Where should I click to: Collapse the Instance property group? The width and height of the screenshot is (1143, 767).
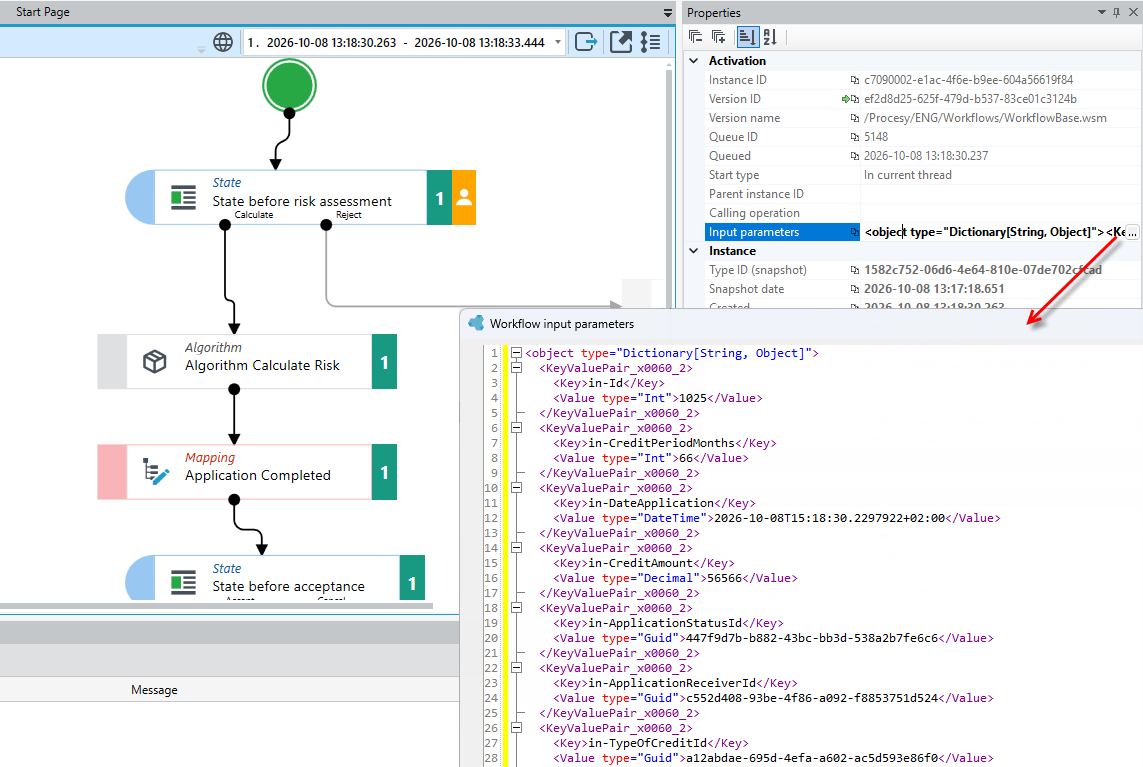[694, 251]
